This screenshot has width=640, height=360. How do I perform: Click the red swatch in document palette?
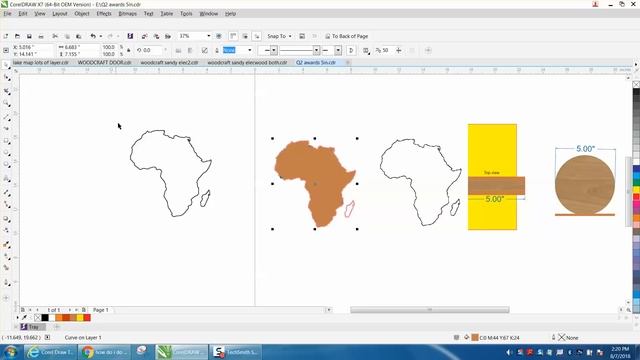87,318
